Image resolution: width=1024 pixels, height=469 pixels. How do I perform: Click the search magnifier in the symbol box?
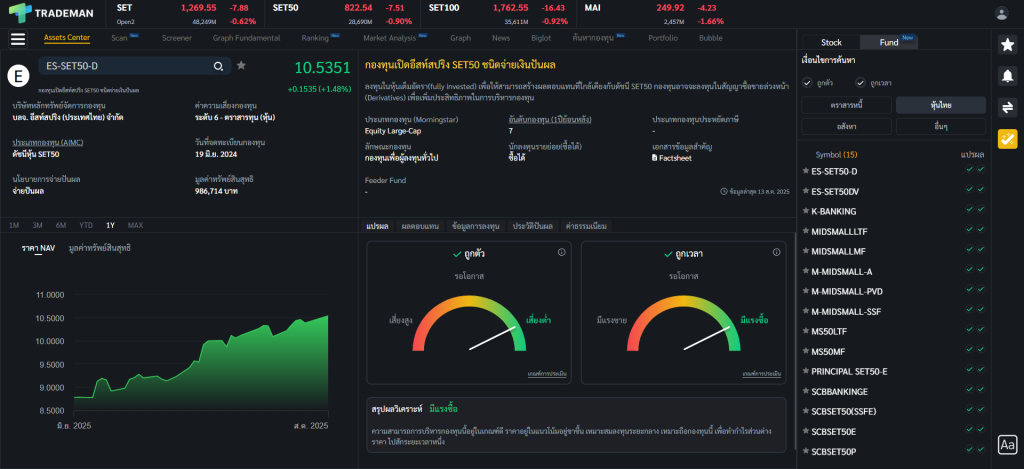pos(218,66)
